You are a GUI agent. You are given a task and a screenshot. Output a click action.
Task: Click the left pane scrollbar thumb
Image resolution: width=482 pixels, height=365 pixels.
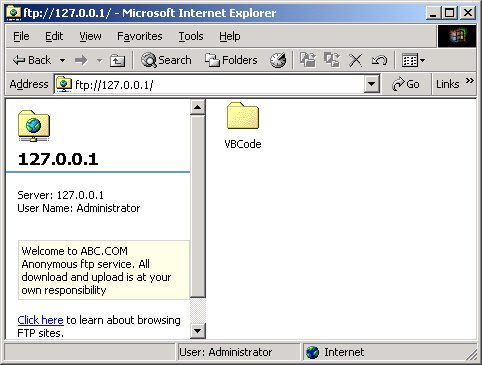coord(198,206)
